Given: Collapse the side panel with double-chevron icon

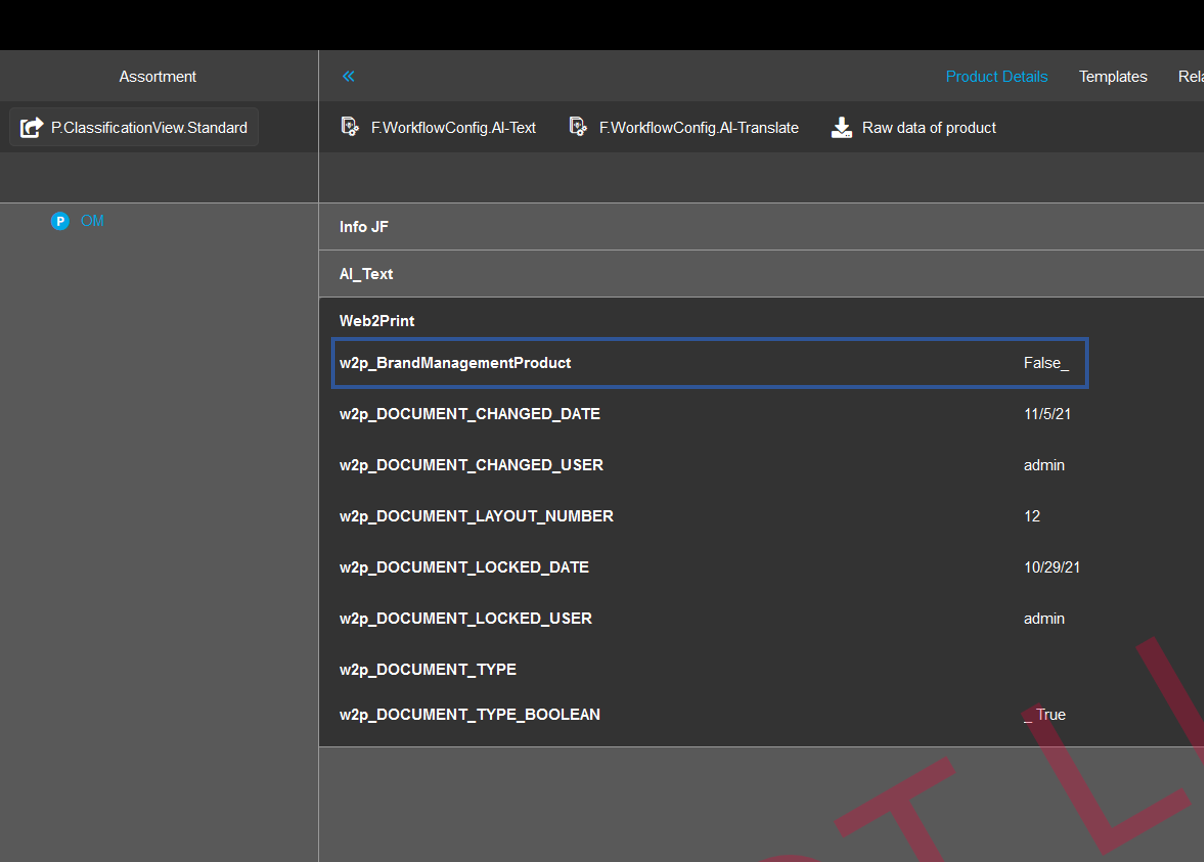Looking at the screenshot, I should tap(348, 76).
